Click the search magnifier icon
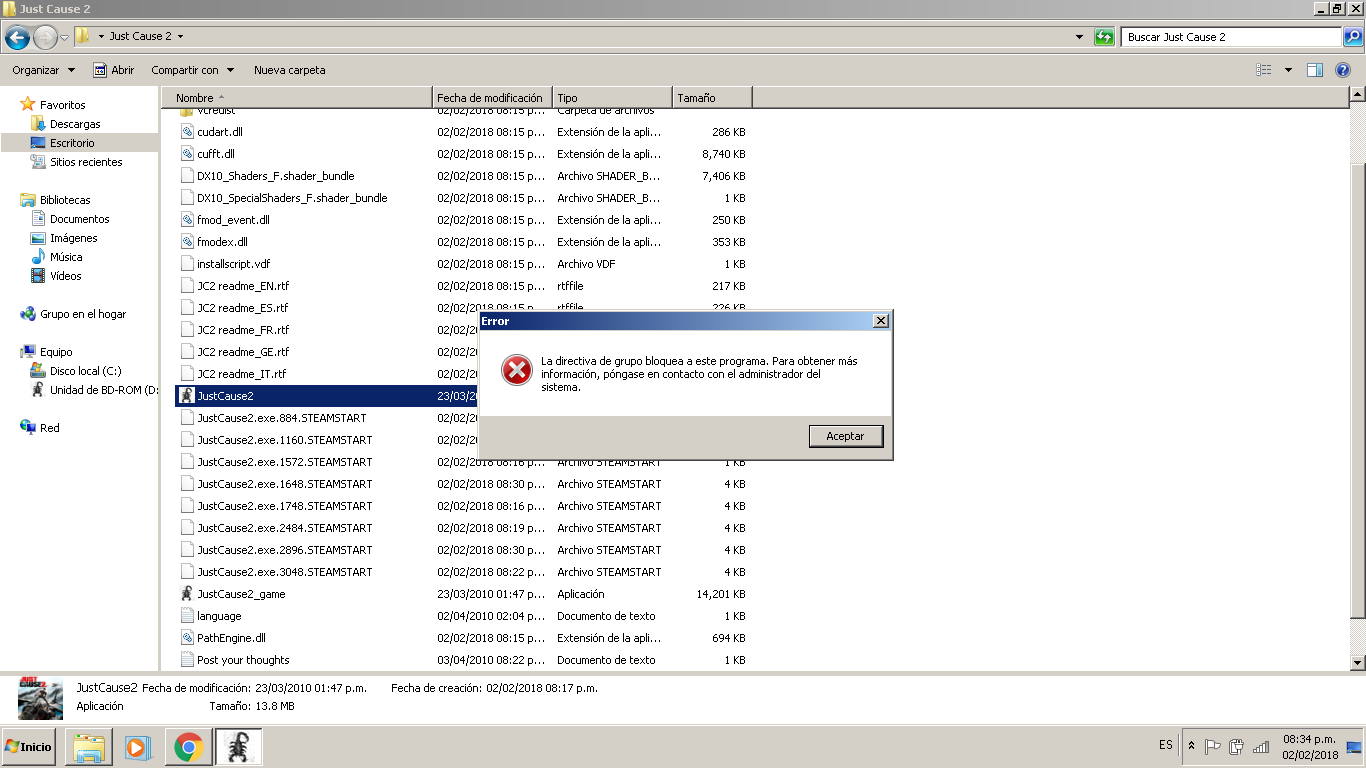The width and height of the screenshot is (1366, 768). pyautogui.click(x=1352, y=37)
